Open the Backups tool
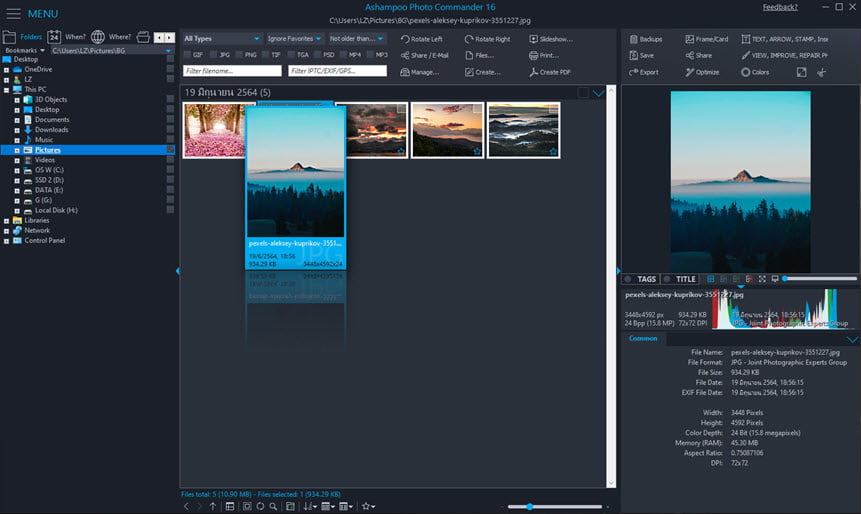861x514 pixels. [x=646, y=39]
